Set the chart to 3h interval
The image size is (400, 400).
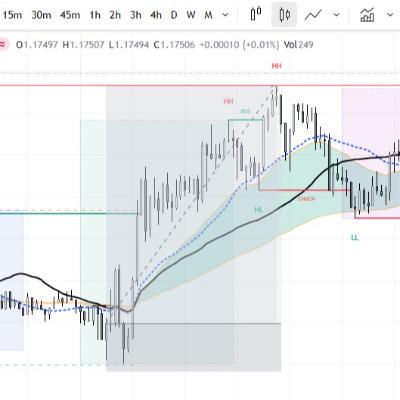tap(136, 15)
